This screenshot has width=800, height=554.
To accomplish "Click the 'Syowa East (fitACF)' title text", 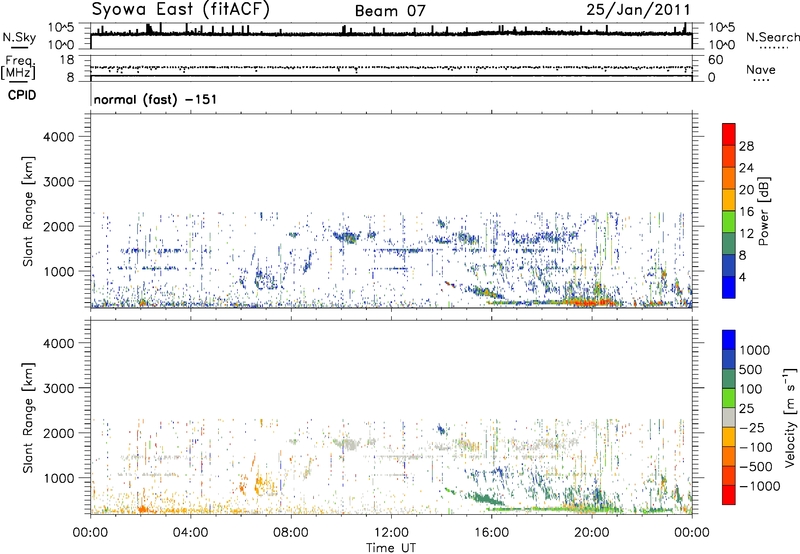I will pos(181,10).
